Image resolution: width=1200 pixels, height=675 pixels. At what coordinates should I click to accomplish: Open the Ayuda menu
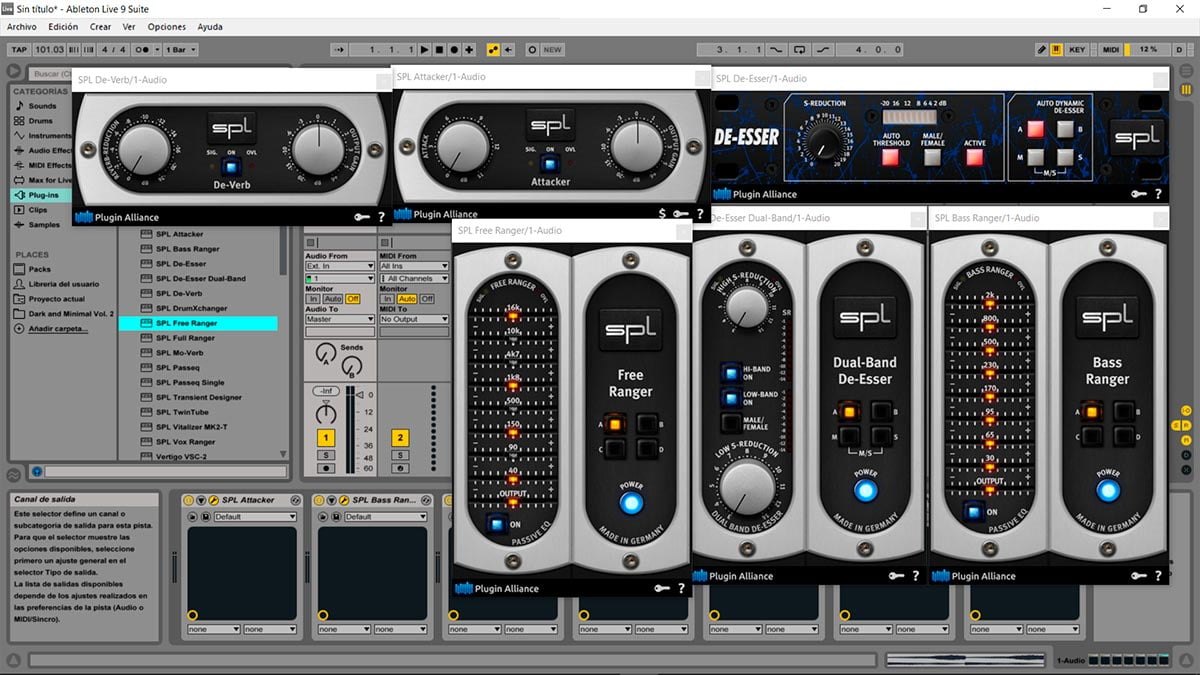210,27
